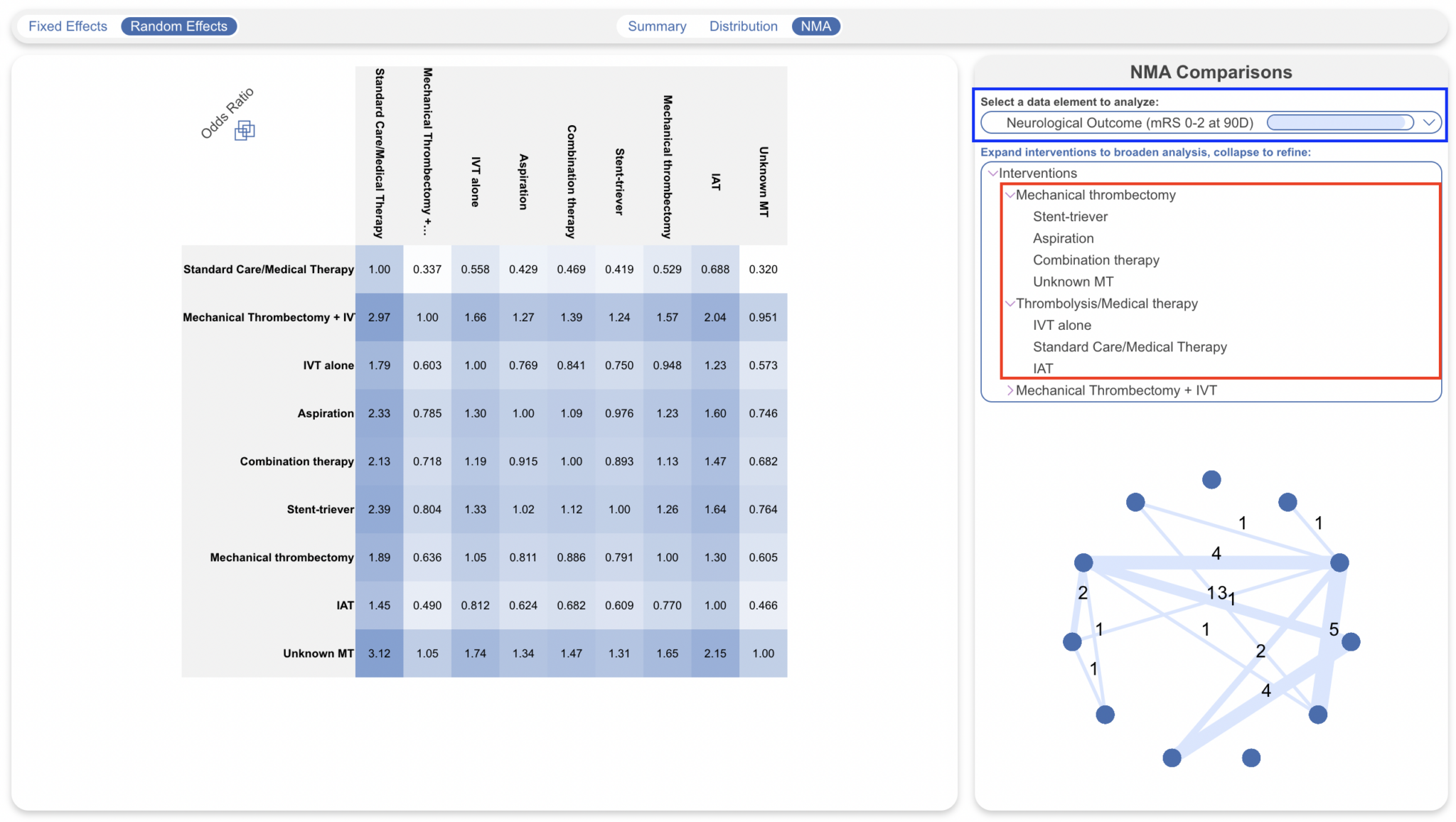
Task: Open the data element dropdown
Action: click(x=1429, y=122)
